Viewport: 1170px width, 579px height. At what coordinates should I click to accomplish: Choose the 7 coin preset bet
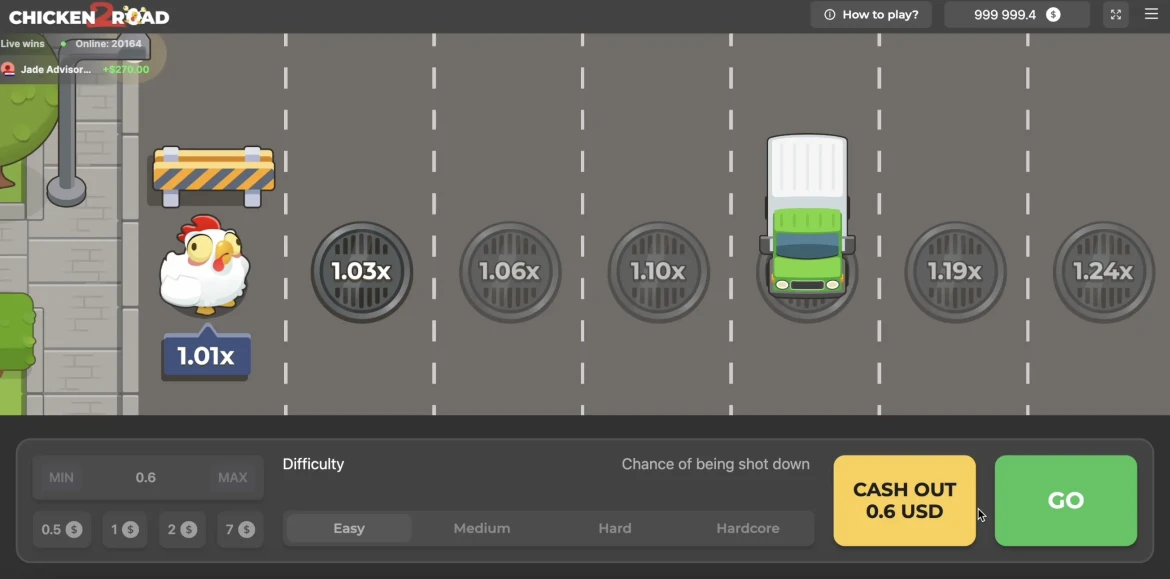coord(240,530)
